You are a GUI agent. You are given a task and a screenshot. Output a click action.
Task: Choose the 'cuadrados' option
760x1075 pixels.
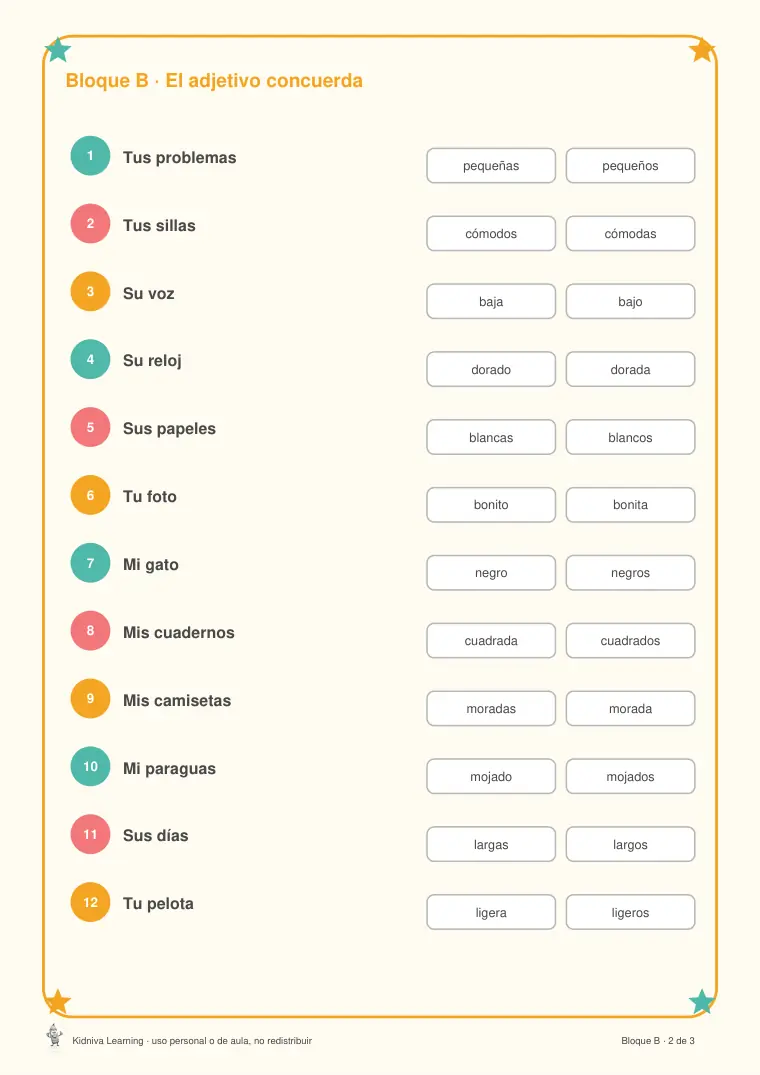click(x=630, y=640)
